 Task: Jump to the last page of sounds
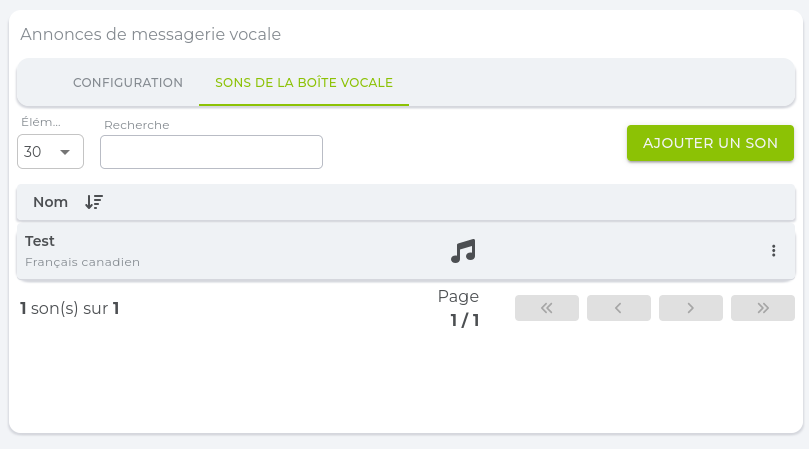point(763,308)
